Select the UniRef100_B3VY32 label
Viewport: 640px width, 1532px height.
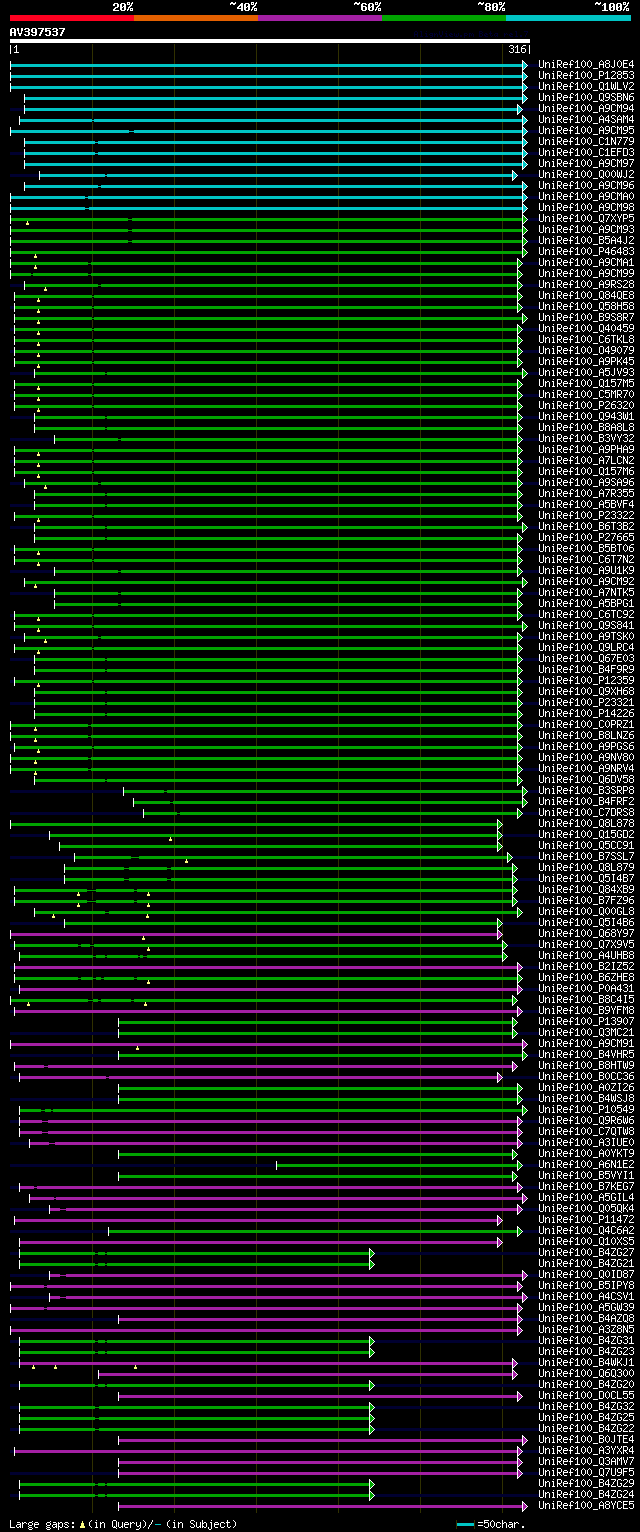click(x=586, y=438)
